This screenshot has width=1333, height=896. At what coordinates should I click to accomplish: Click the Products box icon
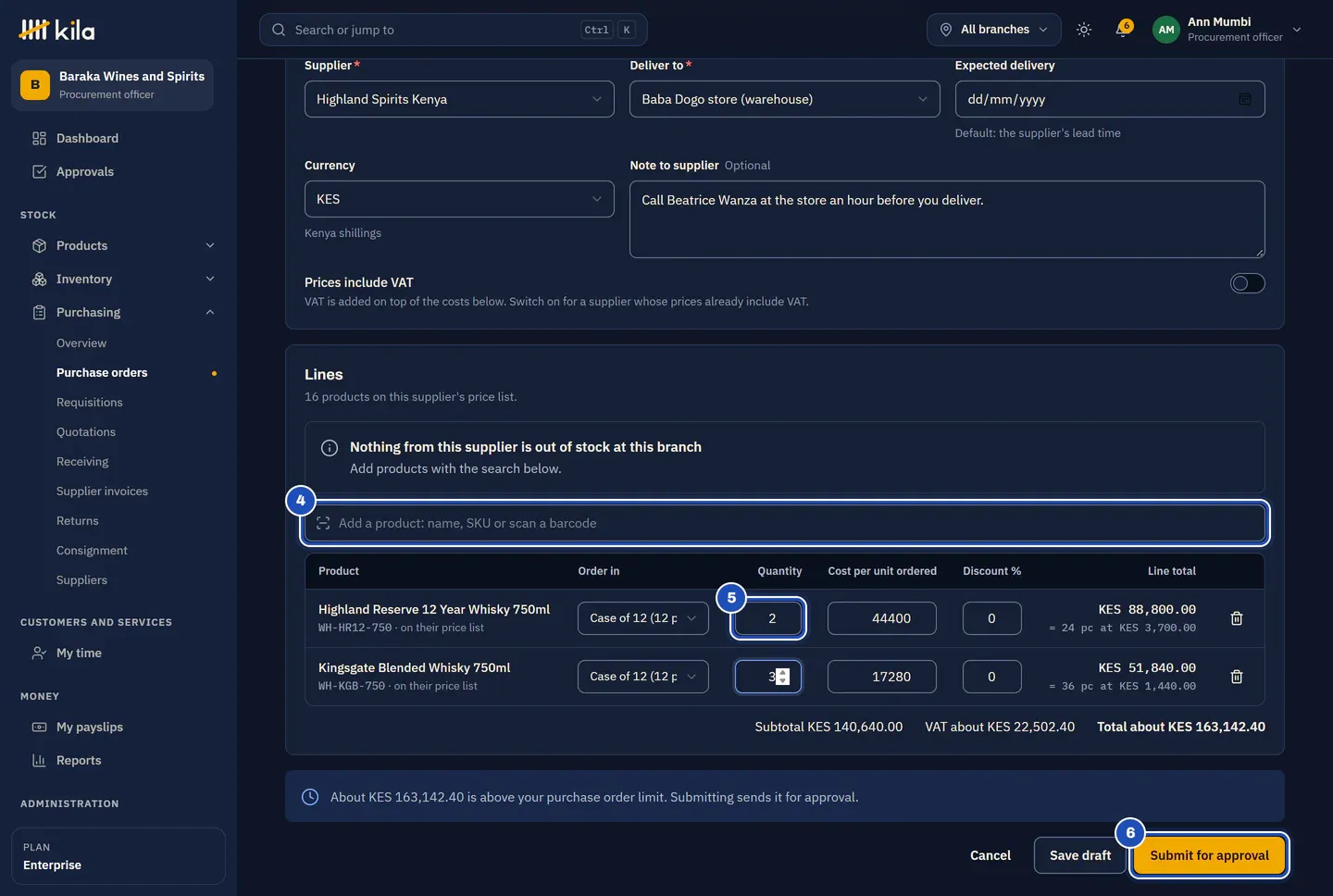39,246
